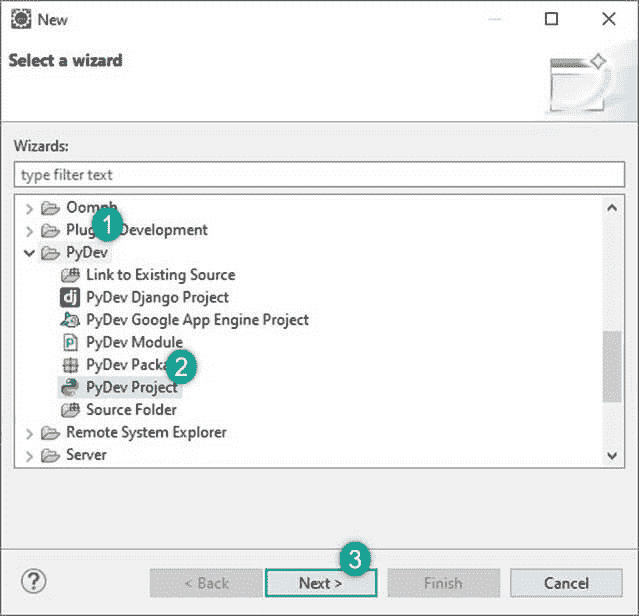Image resolution: width=639 pixels, height=616 pixels.
Task: Click the Google App Engine project icon
Action: pyautogui.click(x=70, y=320)
